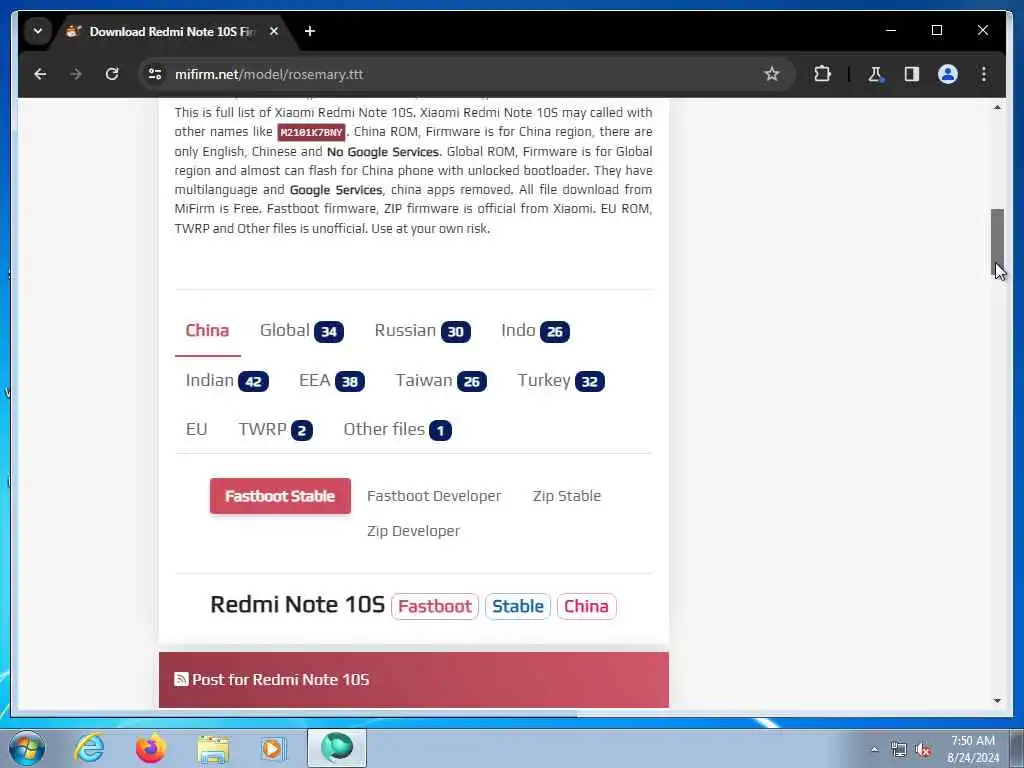Viewport: 1024px width, 768px height.
Task: Switch to the Taiwan region tab
Action: 440,381
